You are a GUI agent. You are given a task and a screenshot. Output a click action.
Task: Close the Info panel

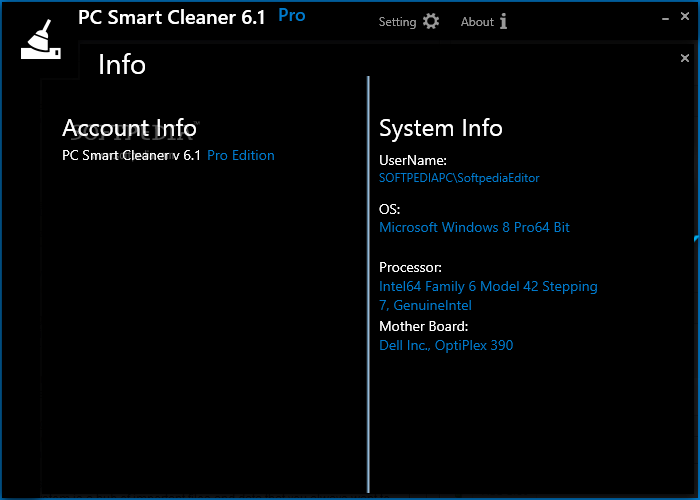click(x=685, y=58)
